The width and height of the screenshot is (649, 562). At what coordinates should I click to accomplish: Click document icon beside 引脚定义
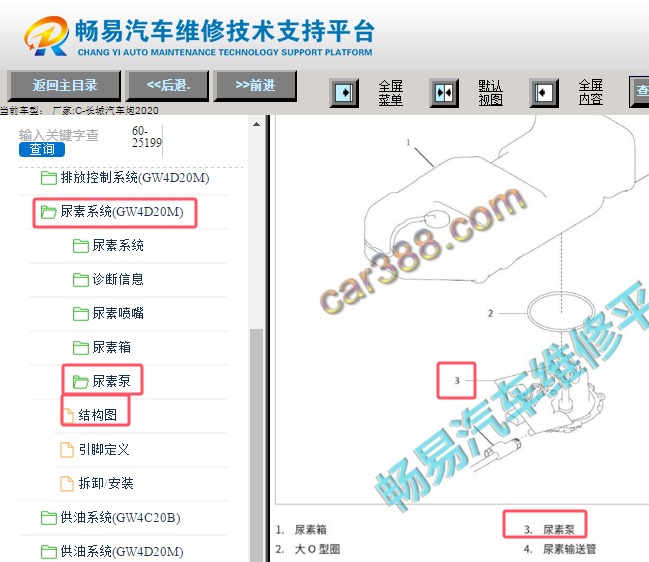click(x=67, y=450)
